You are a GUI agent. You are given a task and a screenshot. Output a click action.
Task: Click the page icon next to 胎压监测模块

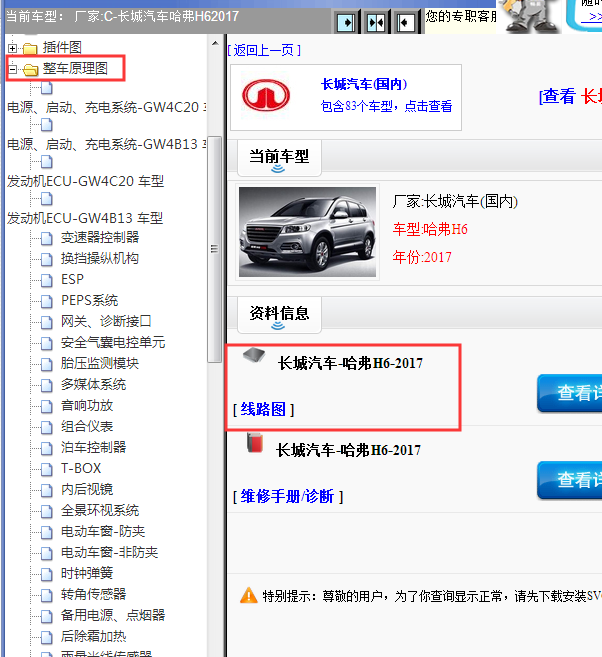tap(47, 364)
